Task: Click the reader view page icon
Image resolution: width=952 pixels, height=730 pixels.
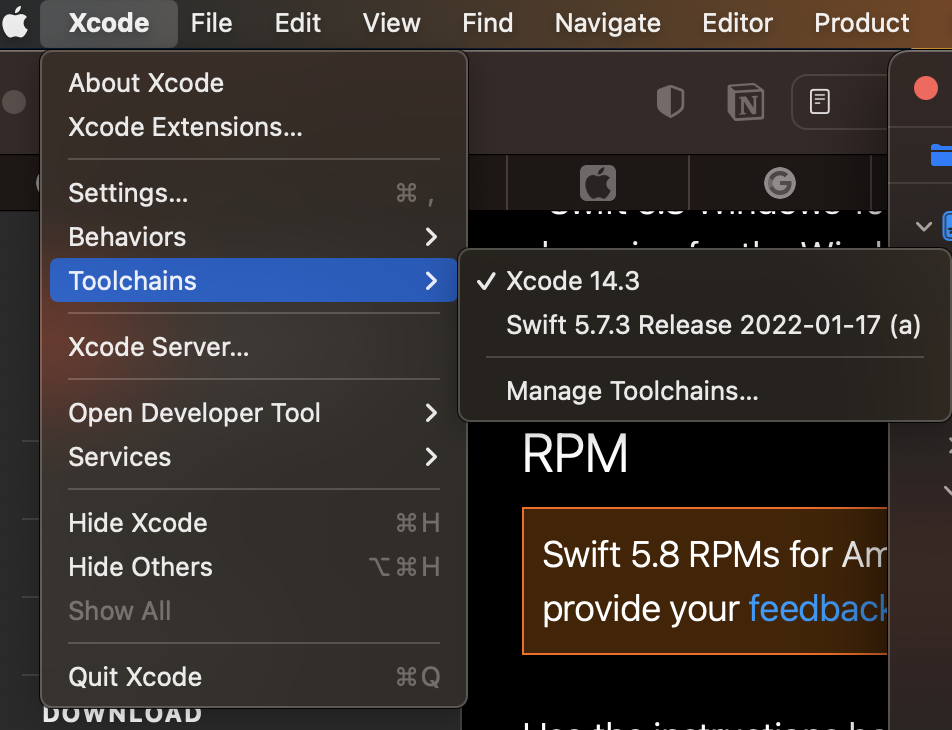Action: pos(820,101)
